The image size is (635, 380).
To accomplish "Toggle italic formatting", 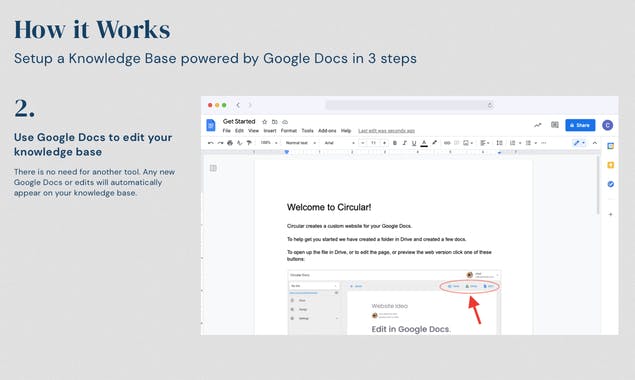I will [x=404, y=143].
